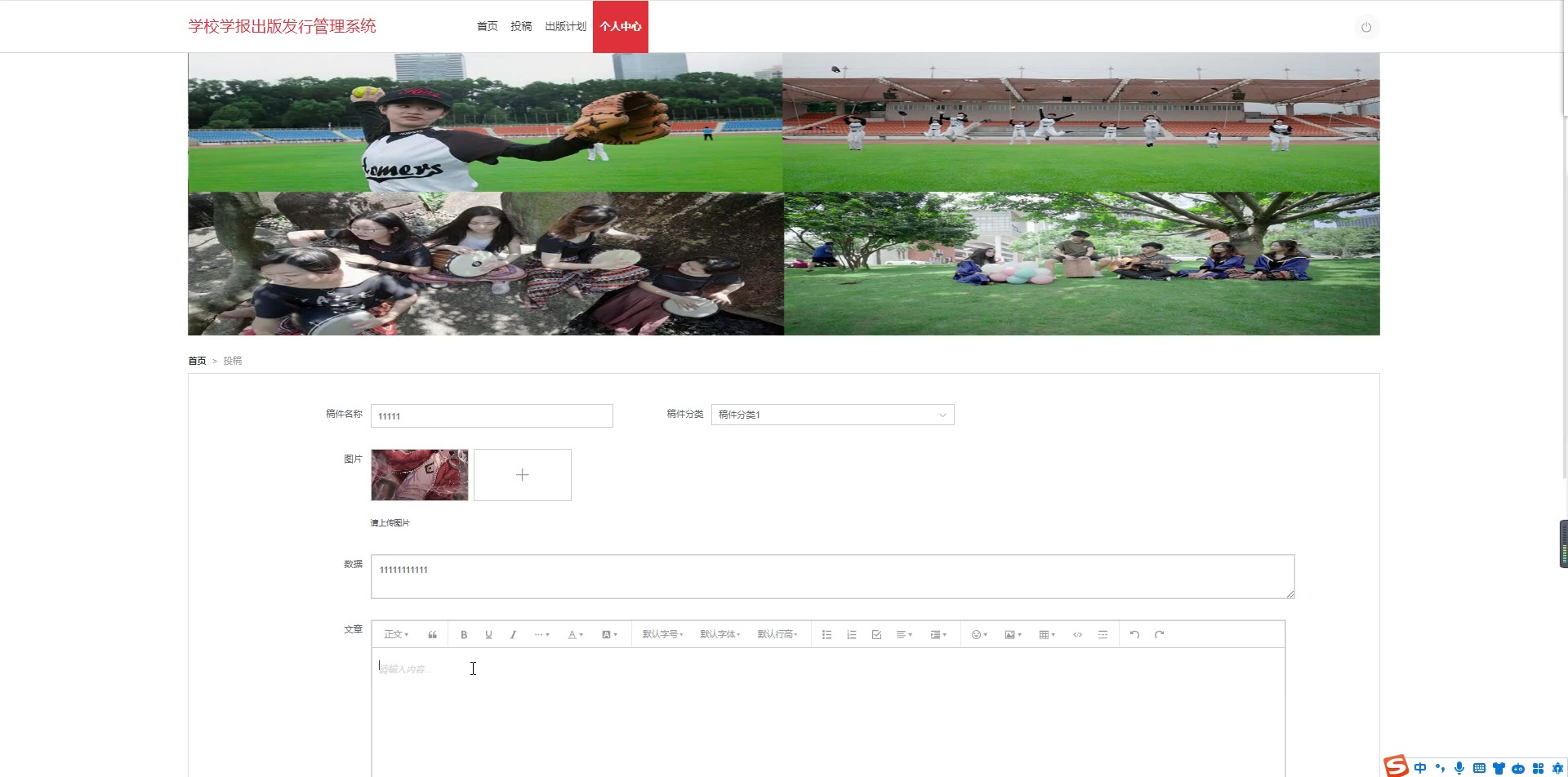1568x777 pixels.
Task: Toggle bold formatting in the editor
Action: coord(464,635)
